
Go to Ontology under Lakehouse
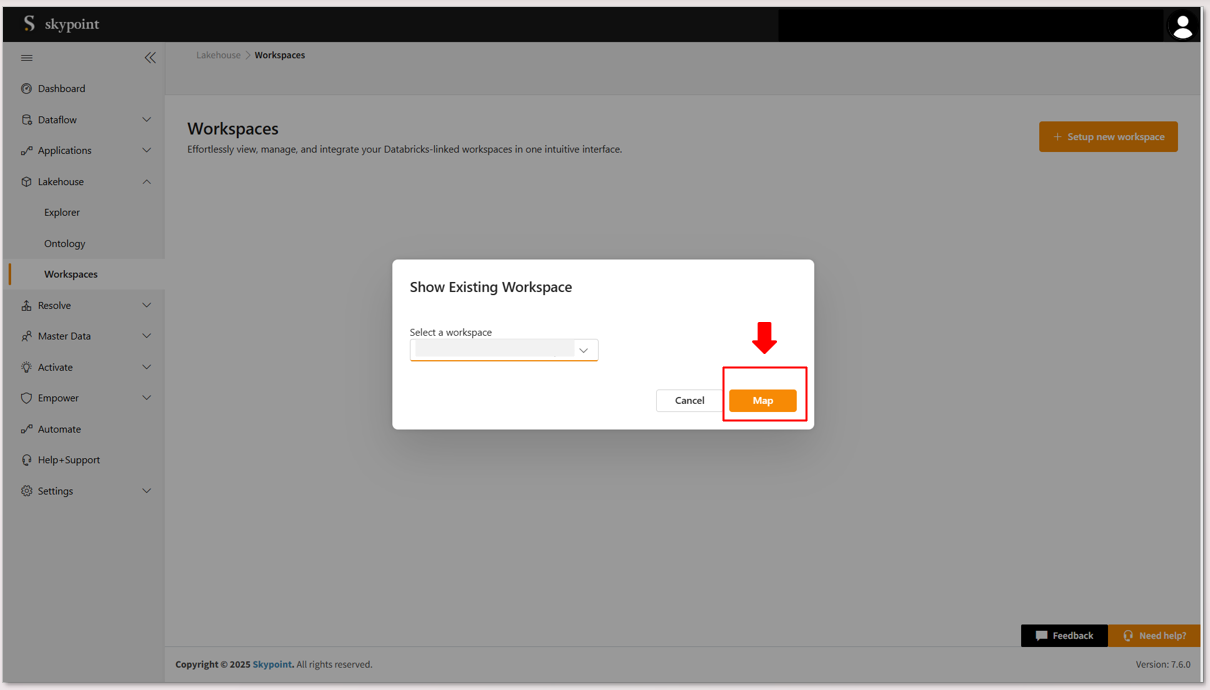[65, 244]
